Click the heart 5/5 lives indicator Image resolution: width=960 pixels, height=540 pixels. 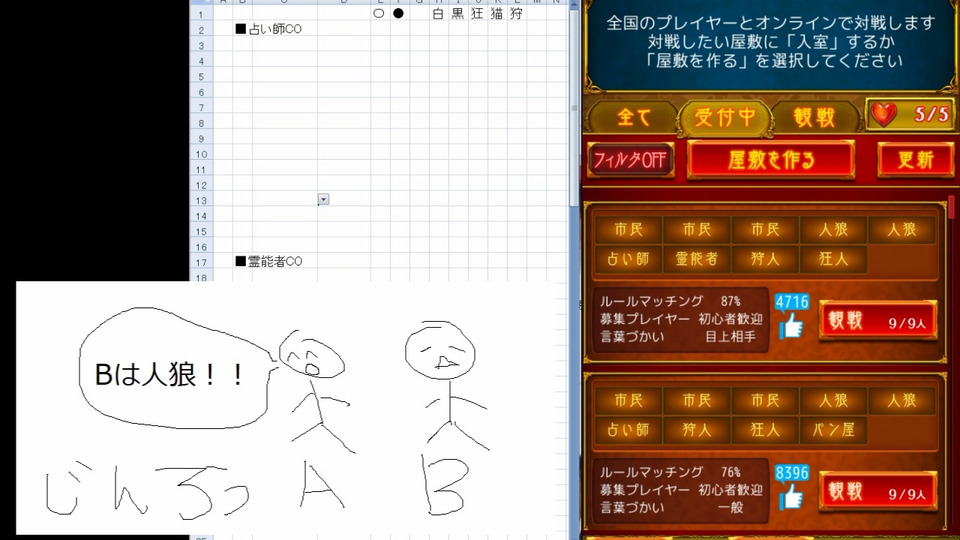point(910,114)
